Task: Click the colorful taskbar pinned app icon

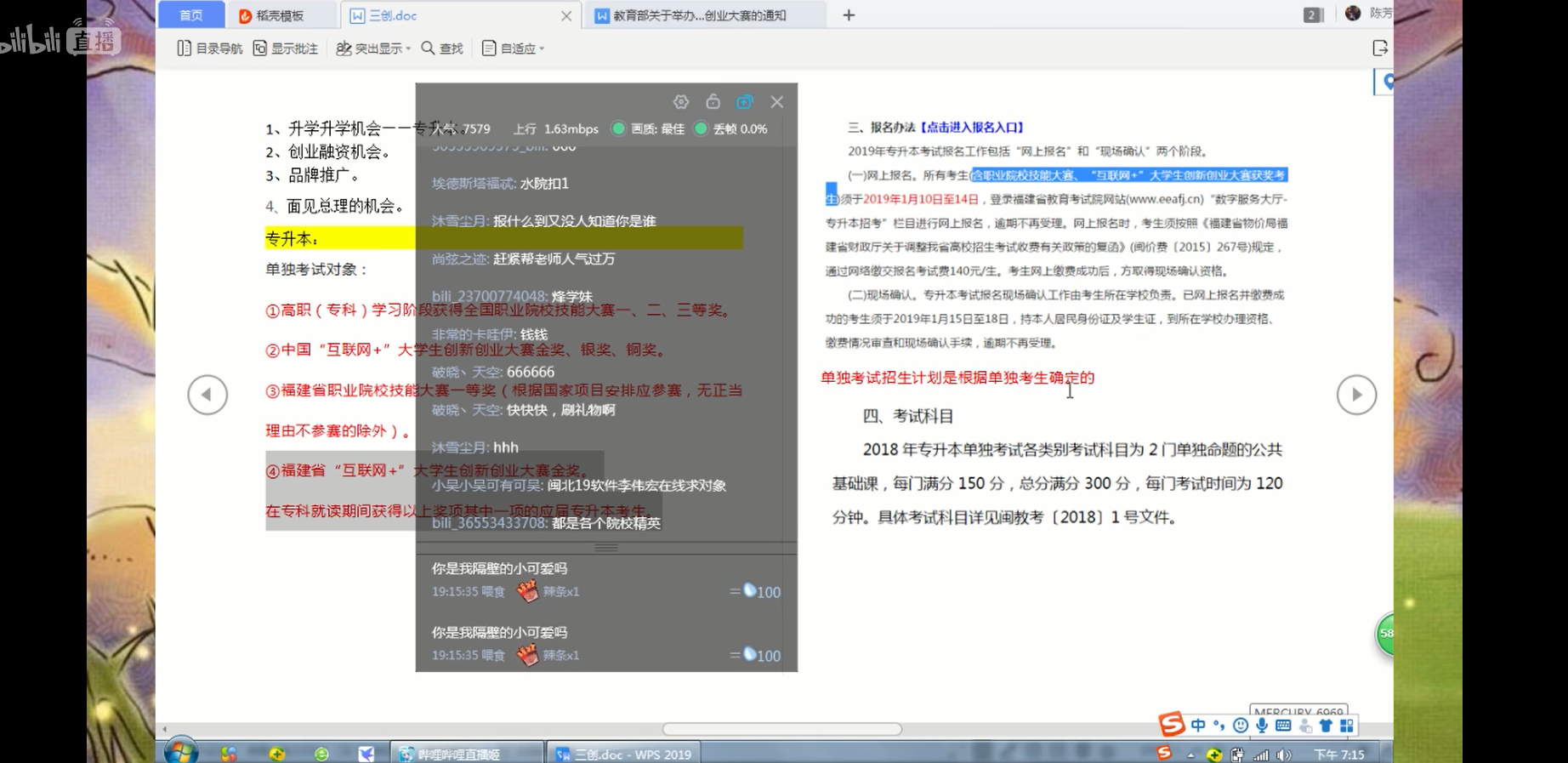Action: point(229,754)
